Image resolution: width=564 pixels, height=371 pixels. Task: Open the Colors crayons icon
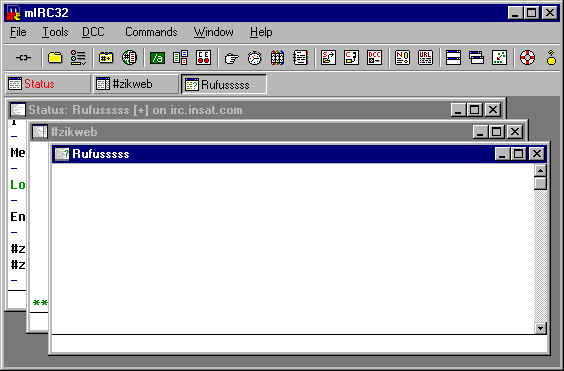[277, 58]
